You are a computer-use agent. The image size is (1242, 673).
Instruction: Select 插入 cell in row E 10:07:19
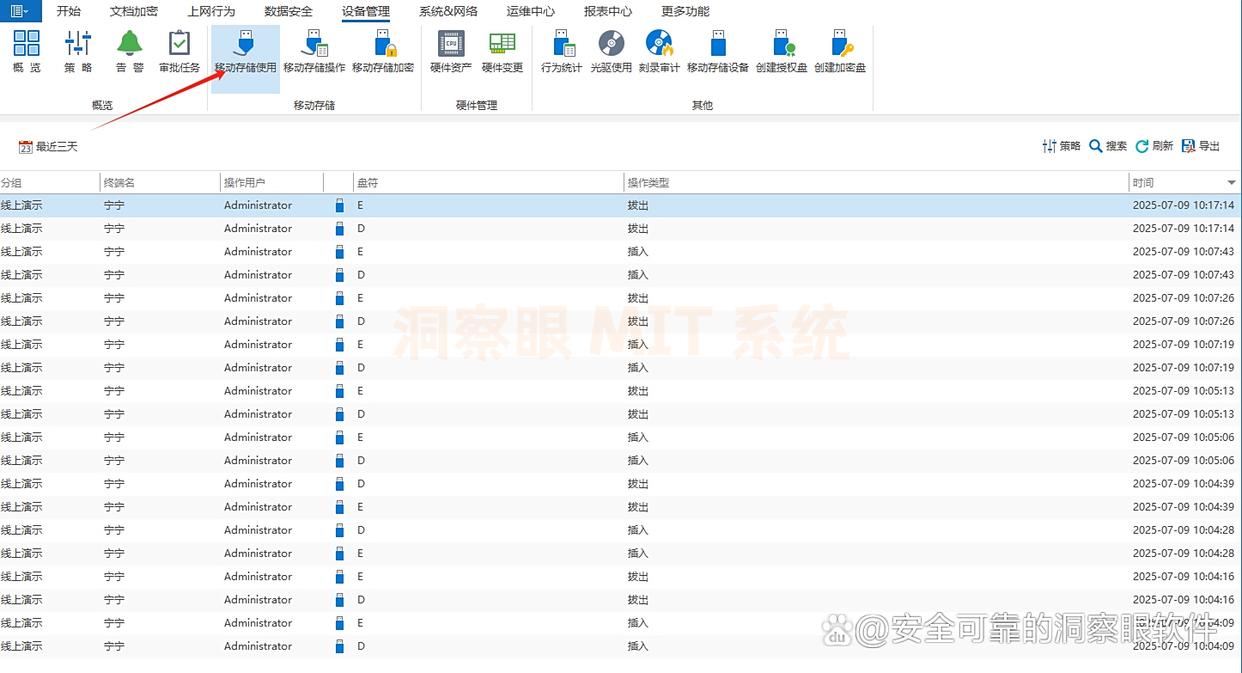(x=638, y=344)
